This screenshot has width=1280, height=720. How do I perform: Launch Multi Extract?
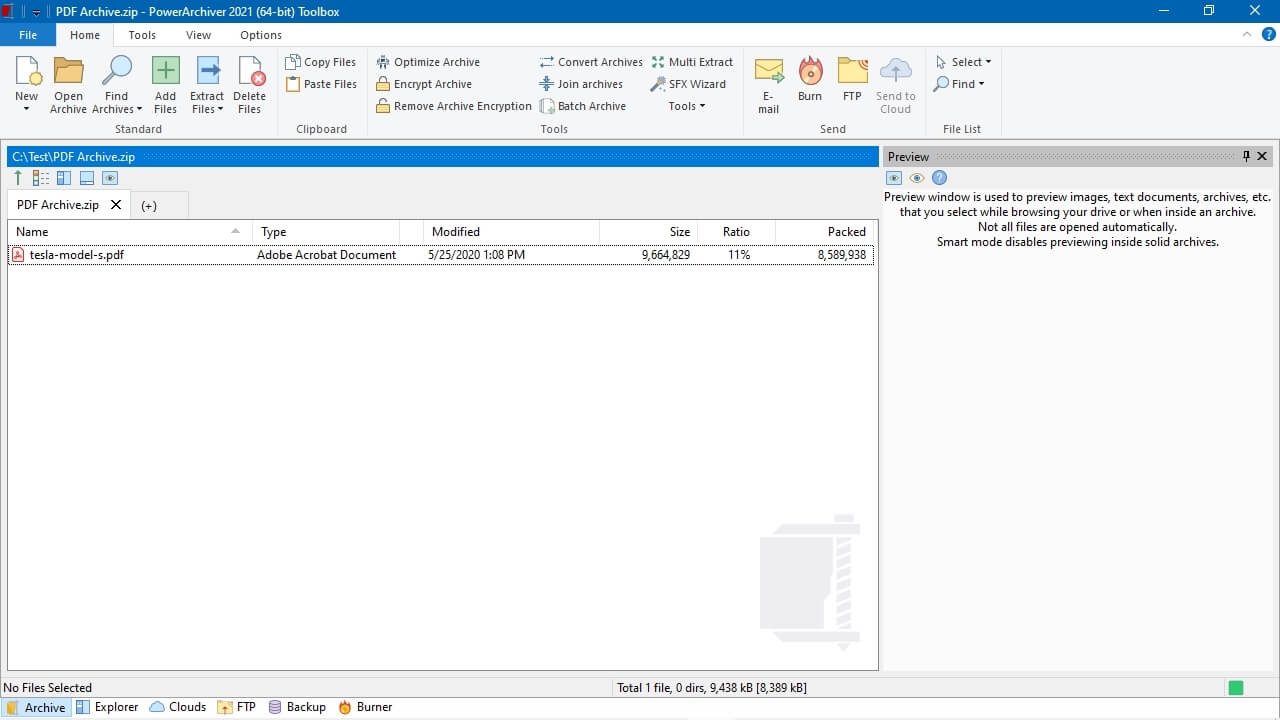coord(692,62)
